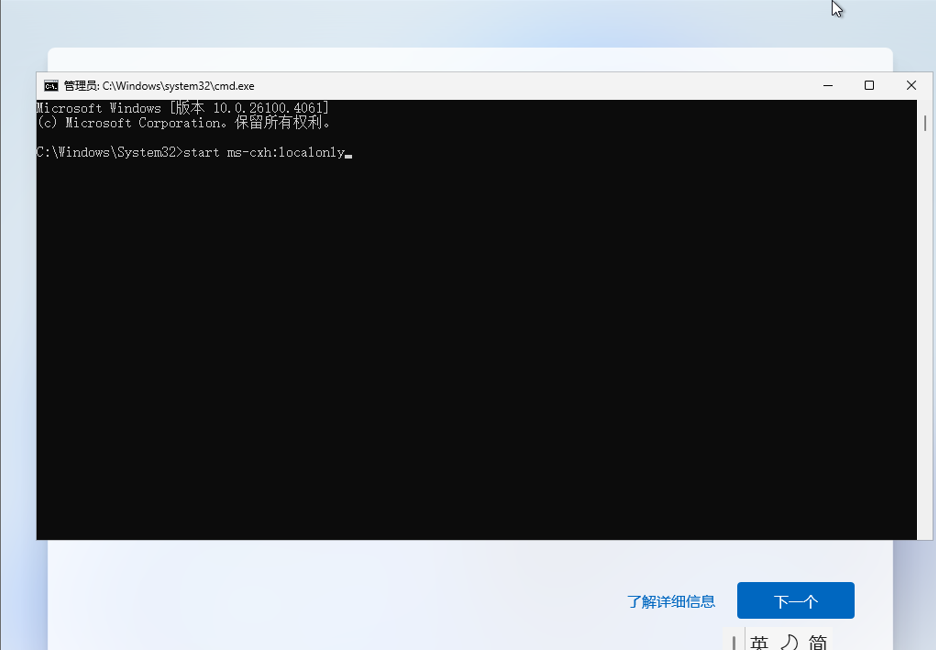This screenshot has height=650, width=936.
Task: Maximize the cmd.exe window
Action: click(869, 86)
